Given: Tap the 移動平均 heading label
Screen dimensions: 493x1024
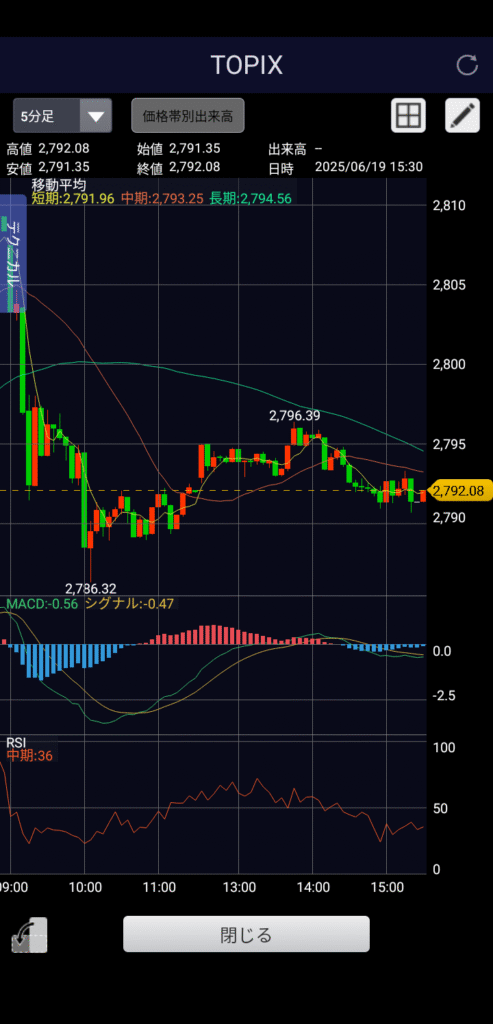Looking at the screenshot, I should tap(59, 185).
